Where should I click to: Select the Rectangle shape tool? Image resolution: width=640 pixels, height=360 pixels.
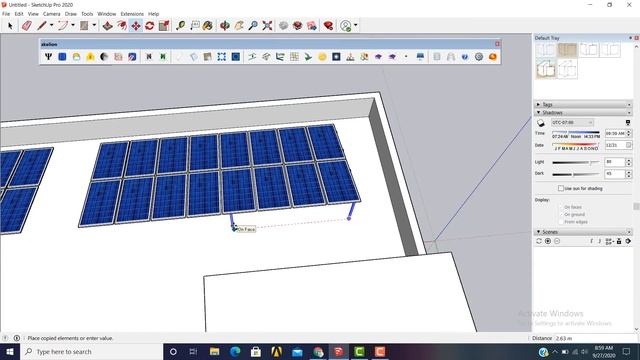pos(84,26)
